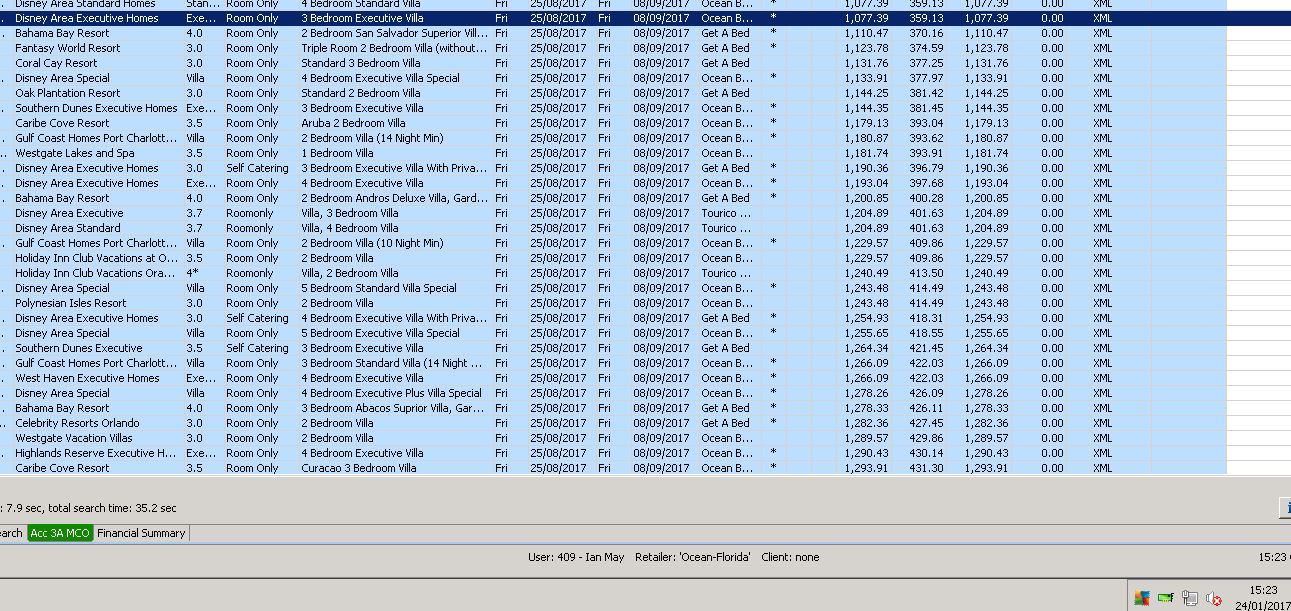Select Holiday Inn Club Vacations at O... row
Viewport: 1291px width, 611px height.
click(x=613, y=258)
